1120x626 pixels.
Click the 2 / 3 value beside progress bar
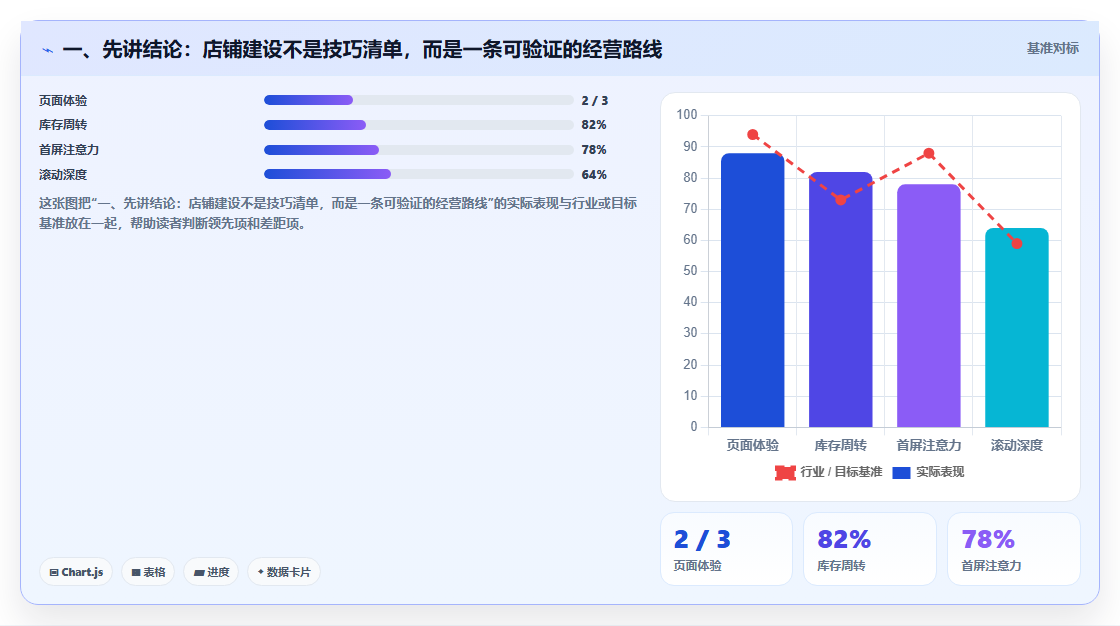(x=594, y=101)
